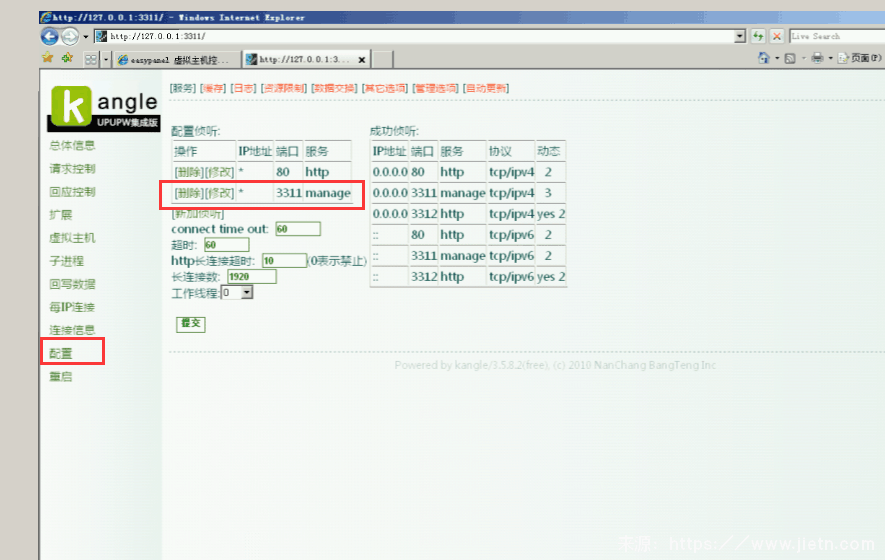Open the 日志 top link

244,88
